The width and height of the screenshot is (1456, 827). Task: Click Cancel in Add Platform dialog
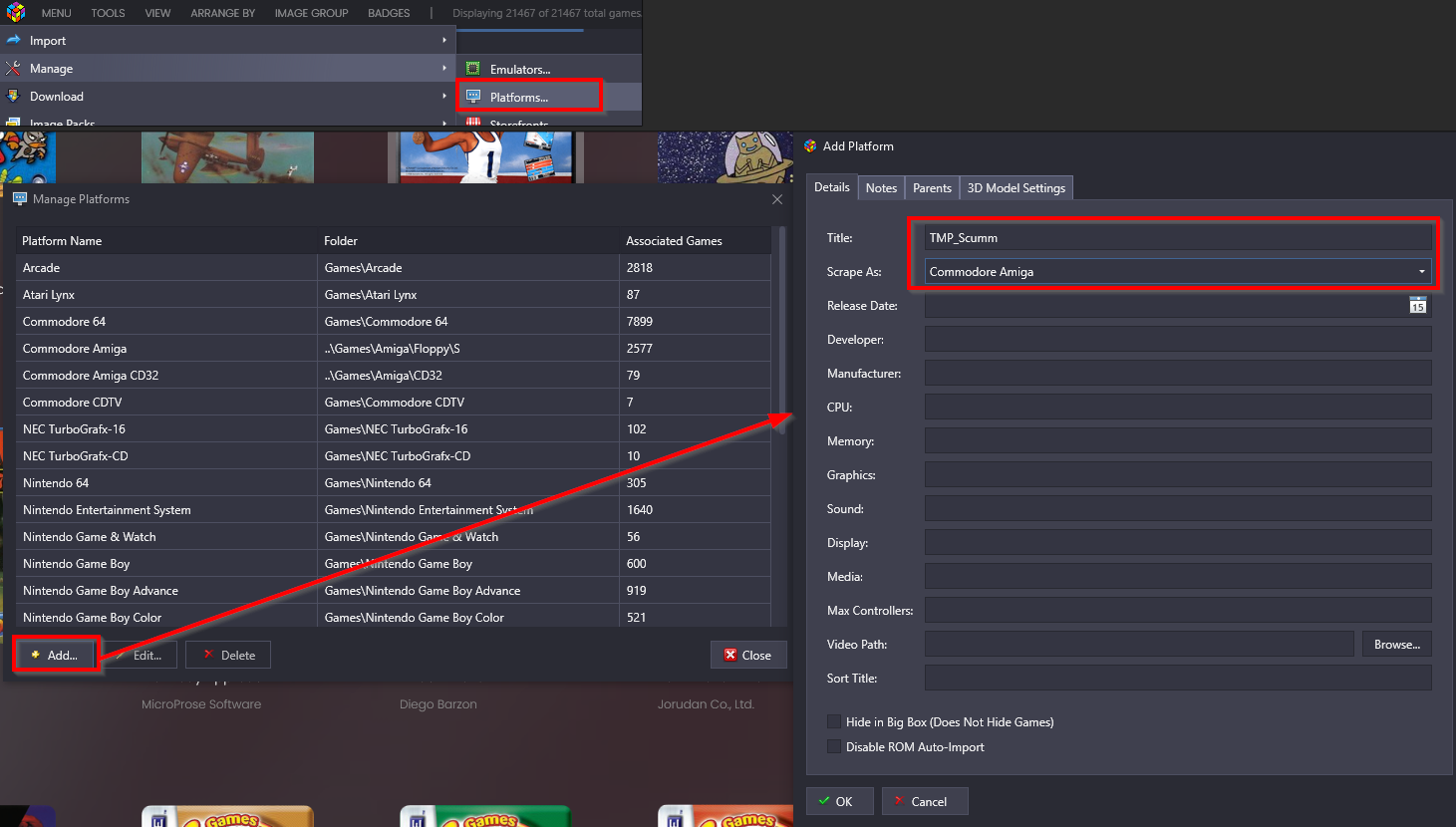click(925, 801)
